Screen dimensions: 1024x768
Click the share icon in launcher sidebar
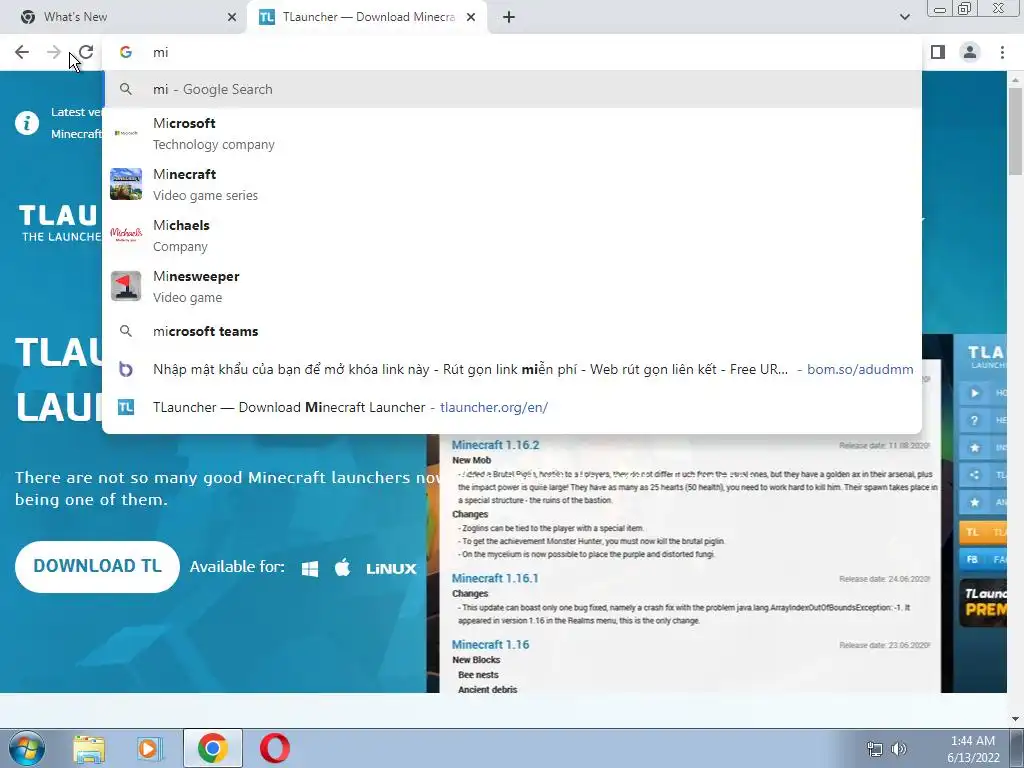(974, 475)
